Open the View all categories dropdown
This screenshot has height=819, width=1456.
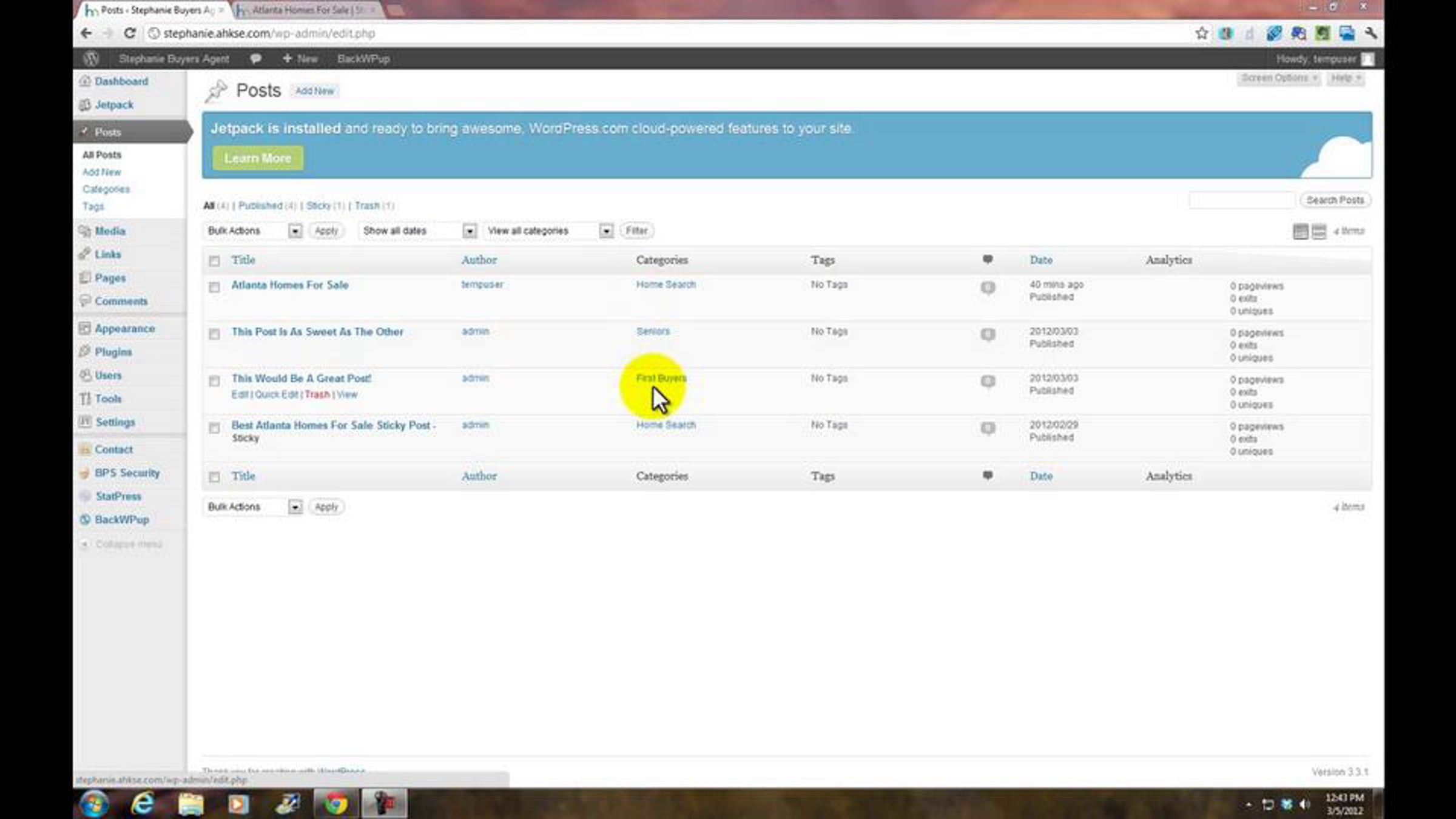(x=549, y=231)
